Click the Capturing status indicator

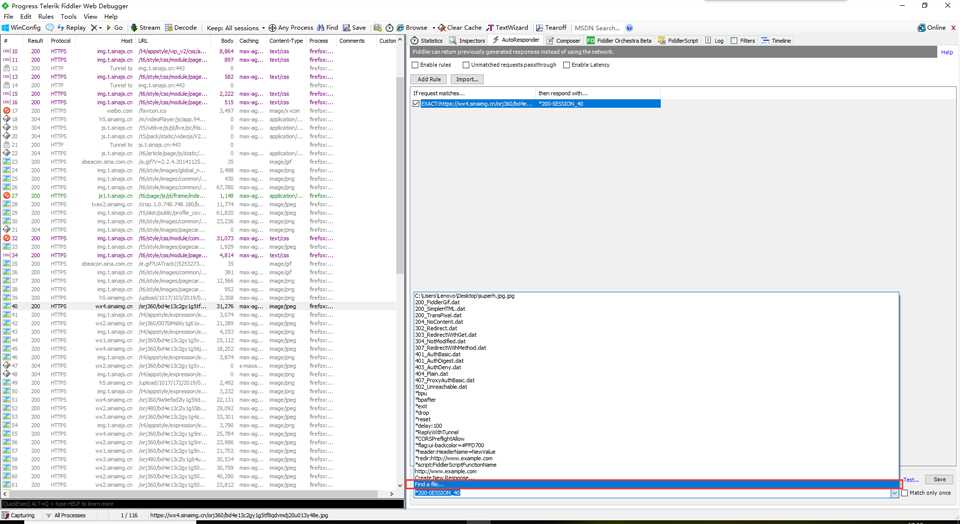pyautogui.click(x=18, y=515)
